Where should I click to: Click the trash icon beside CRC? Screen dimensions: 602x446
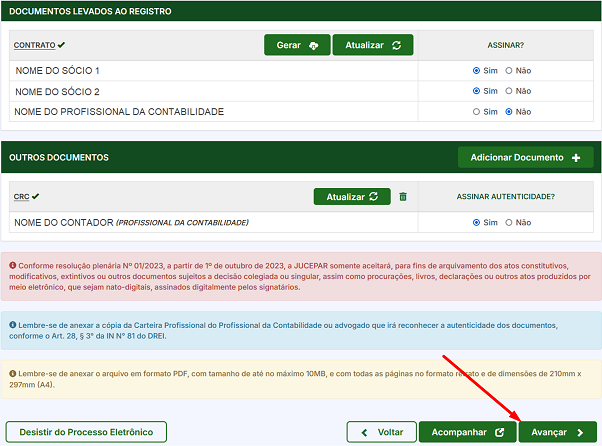(403, 197)
